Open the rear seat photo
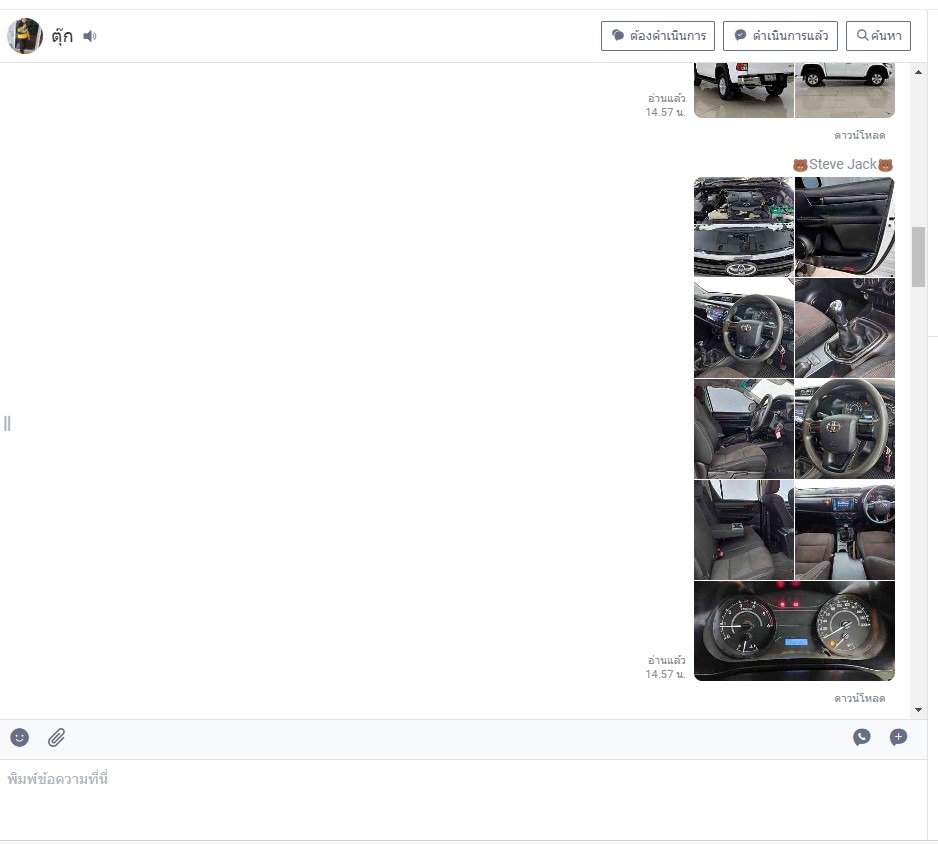Image resolution: width=938 pixels, height=844 pixels. [744, 530]
